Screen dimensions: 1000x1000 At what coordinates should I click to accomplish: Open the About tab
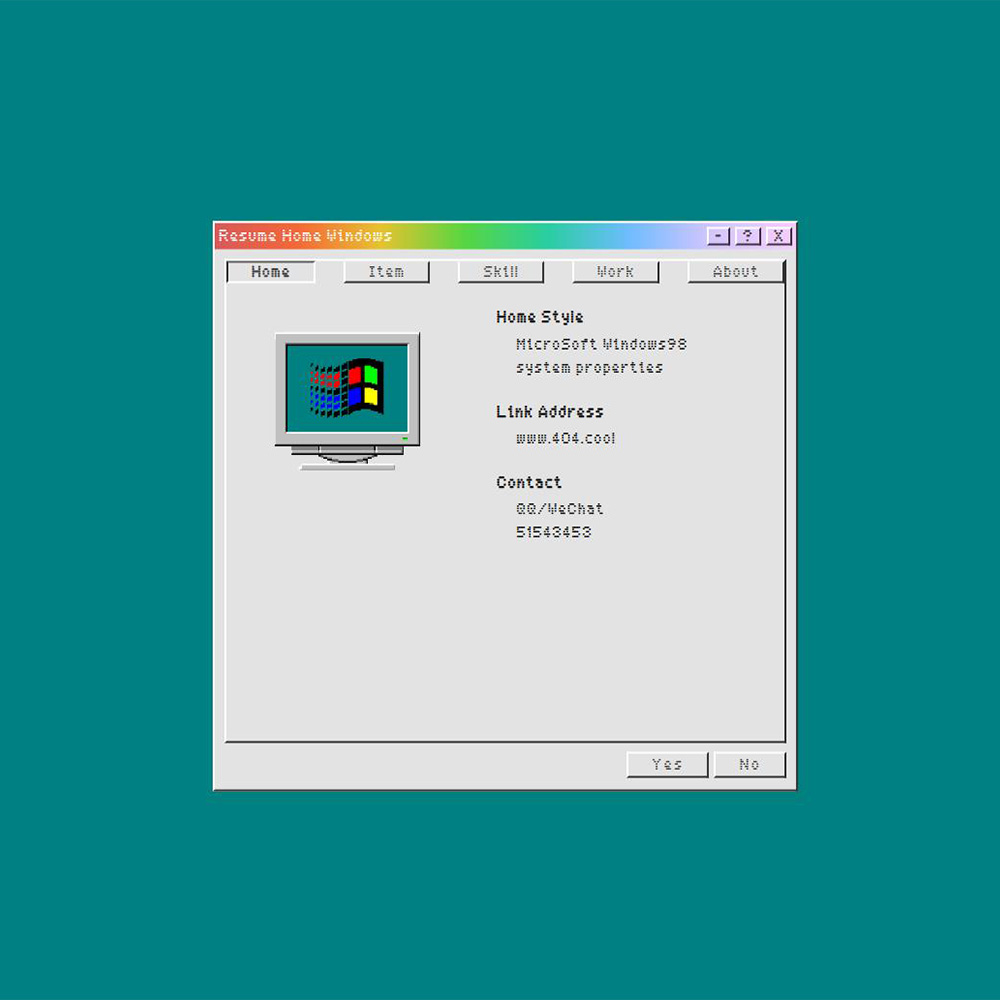pyautogui.click(x=735, y=272)
